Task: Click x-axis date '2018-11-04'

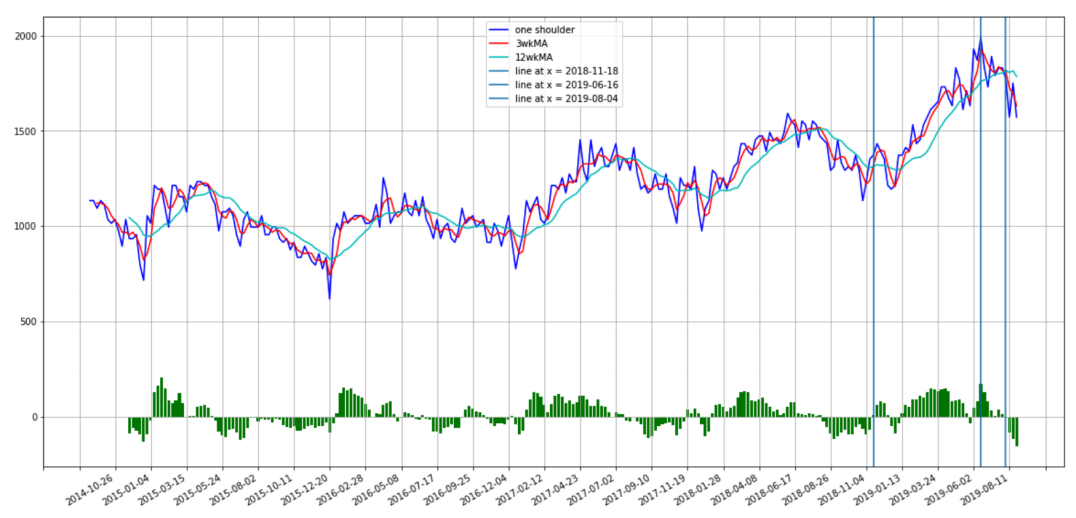Action: (x=841, y=488)
